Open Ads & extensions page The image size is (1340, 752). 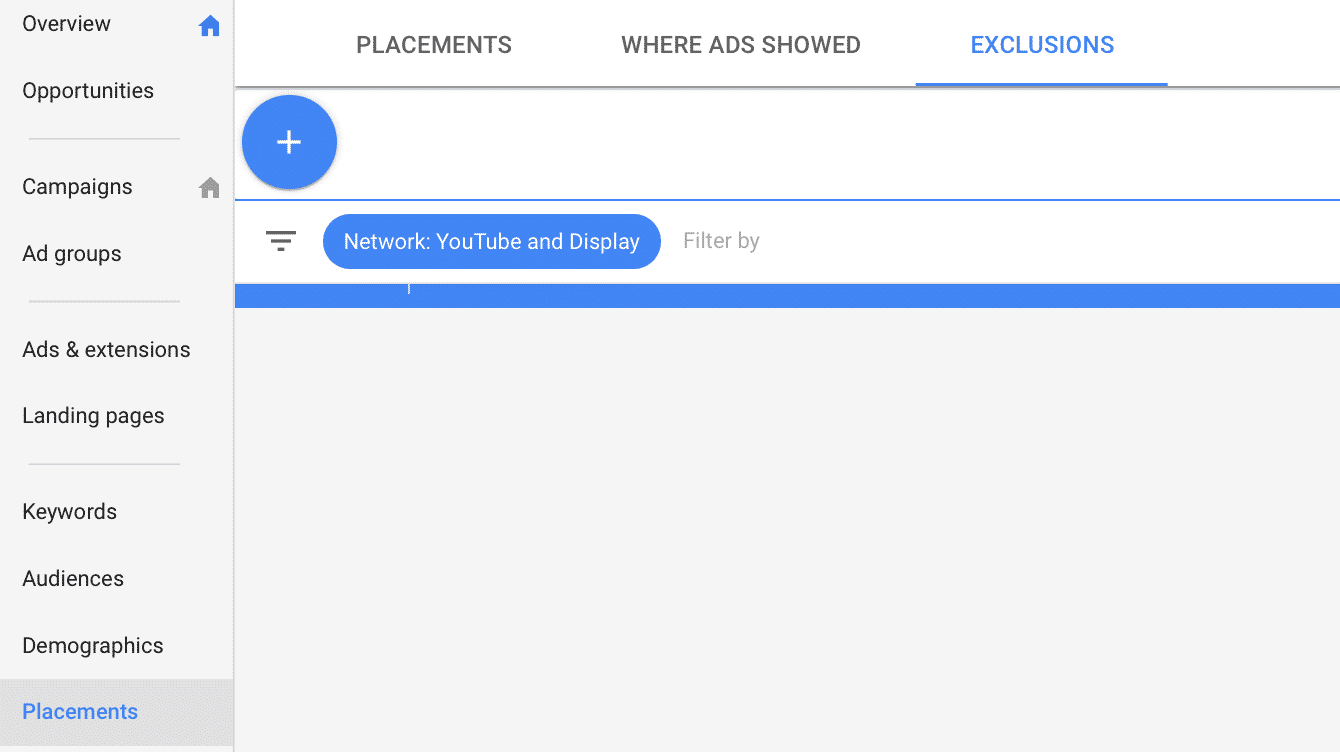[106, 350]
